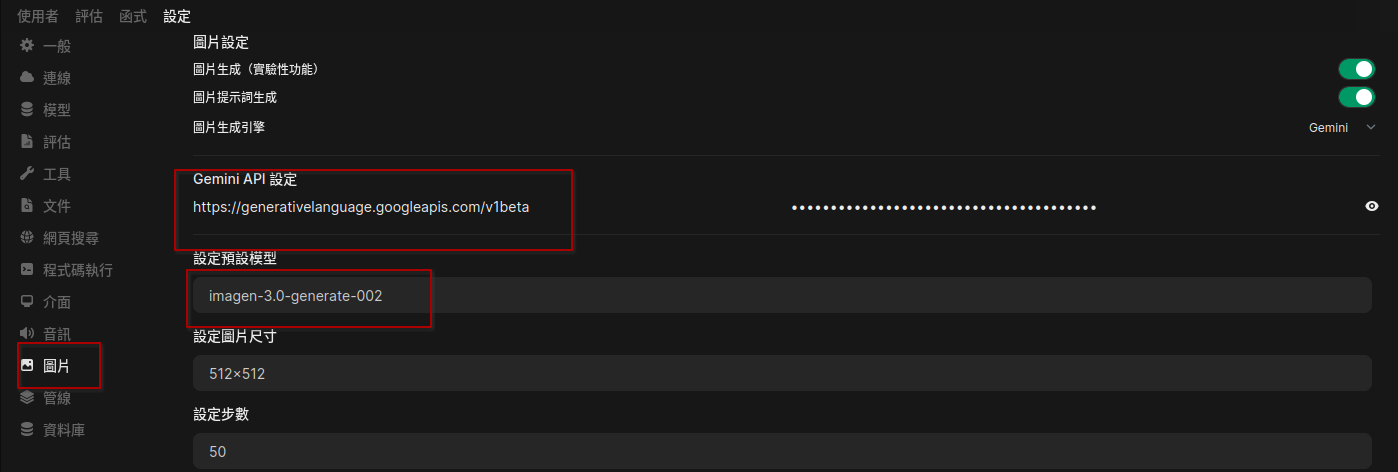Switch to the 使用者 top tab
This screenshot has height=472, width=1398.
point(37,16)
